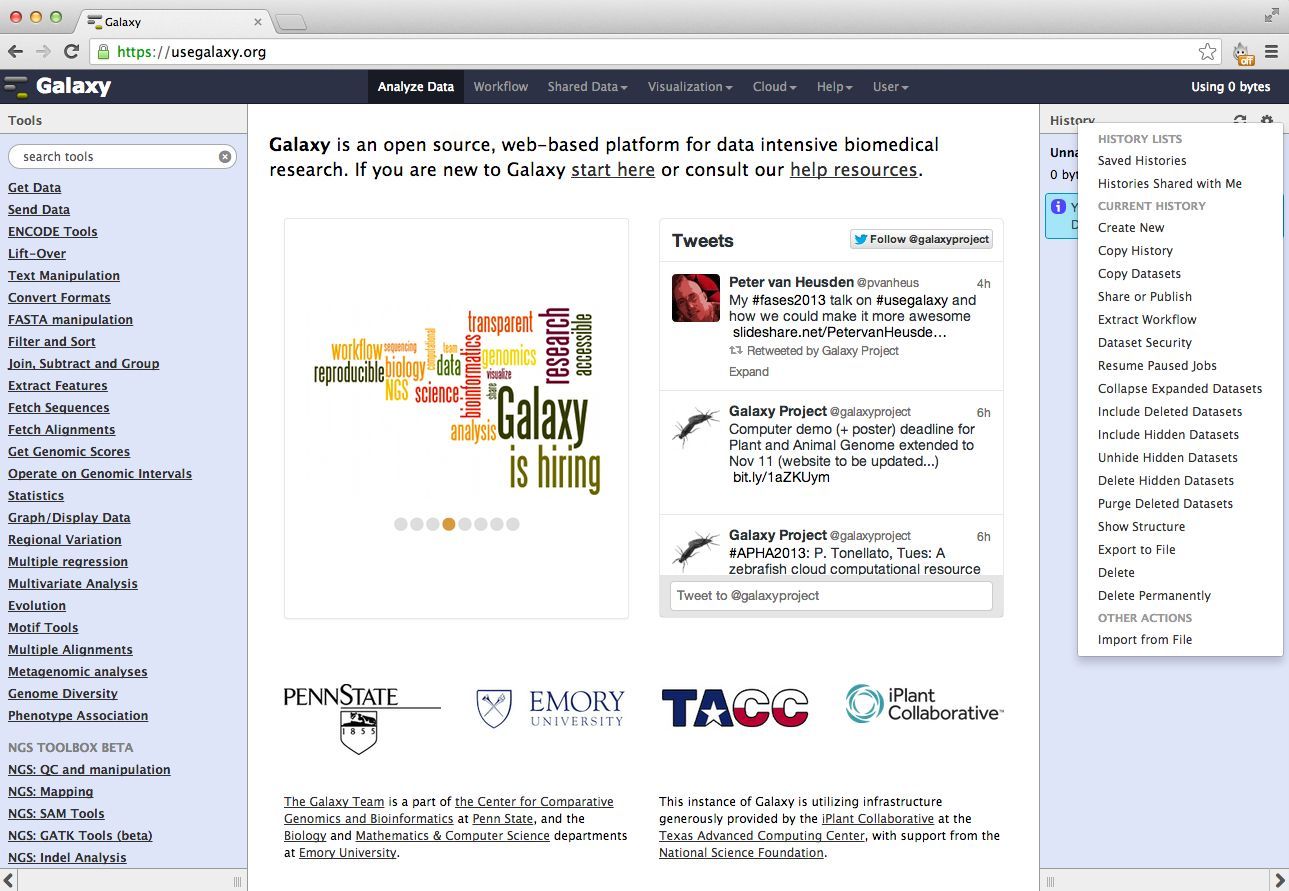Open the Visualization dropdown
This screenshot has height=891, width=1289.
[690, 87]
